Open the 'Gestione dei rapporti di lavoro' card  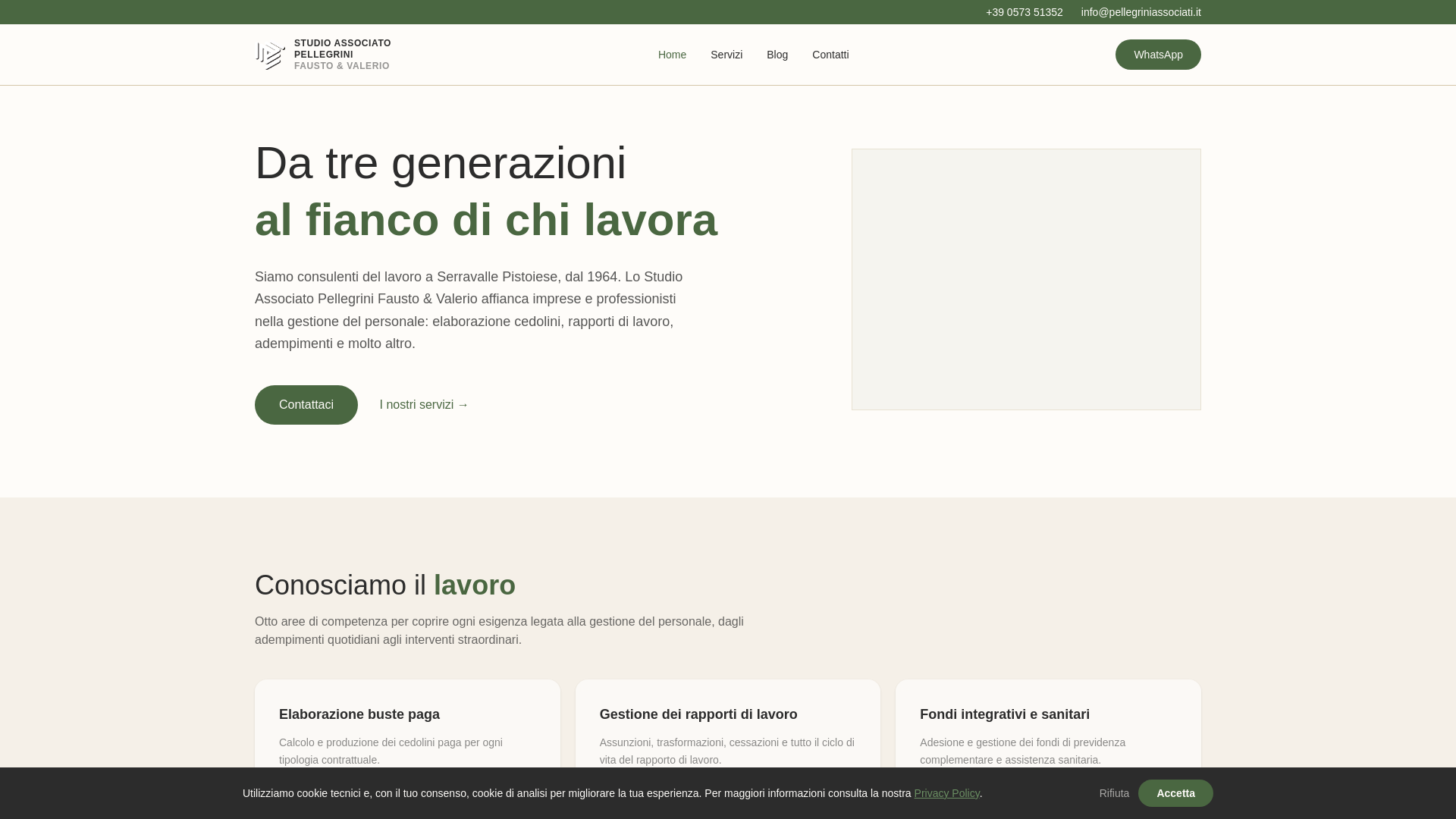[x=728, y=724]
